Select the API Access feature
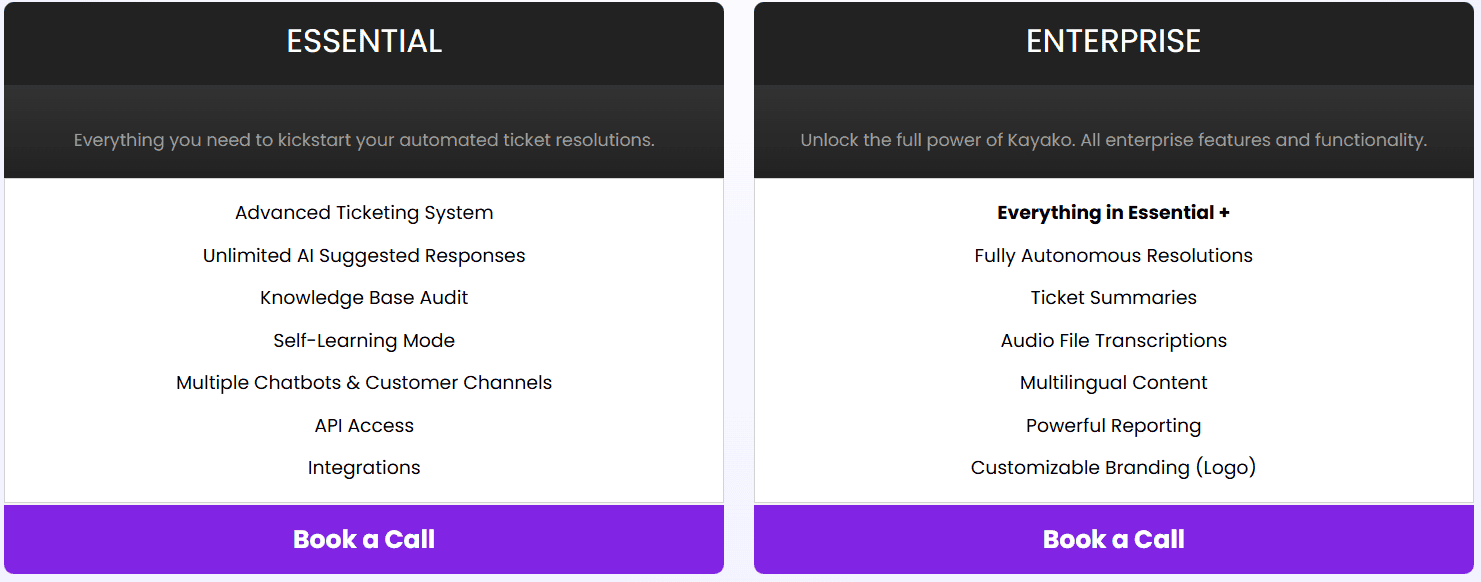The image size is (1481, 582). coord(364,426)
